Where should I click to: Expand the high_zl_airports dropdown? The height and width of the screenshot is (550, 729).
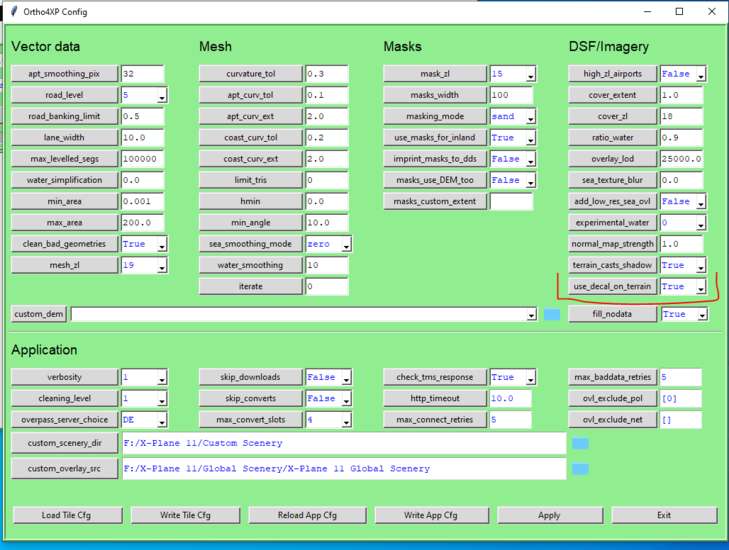click(701, 74)
